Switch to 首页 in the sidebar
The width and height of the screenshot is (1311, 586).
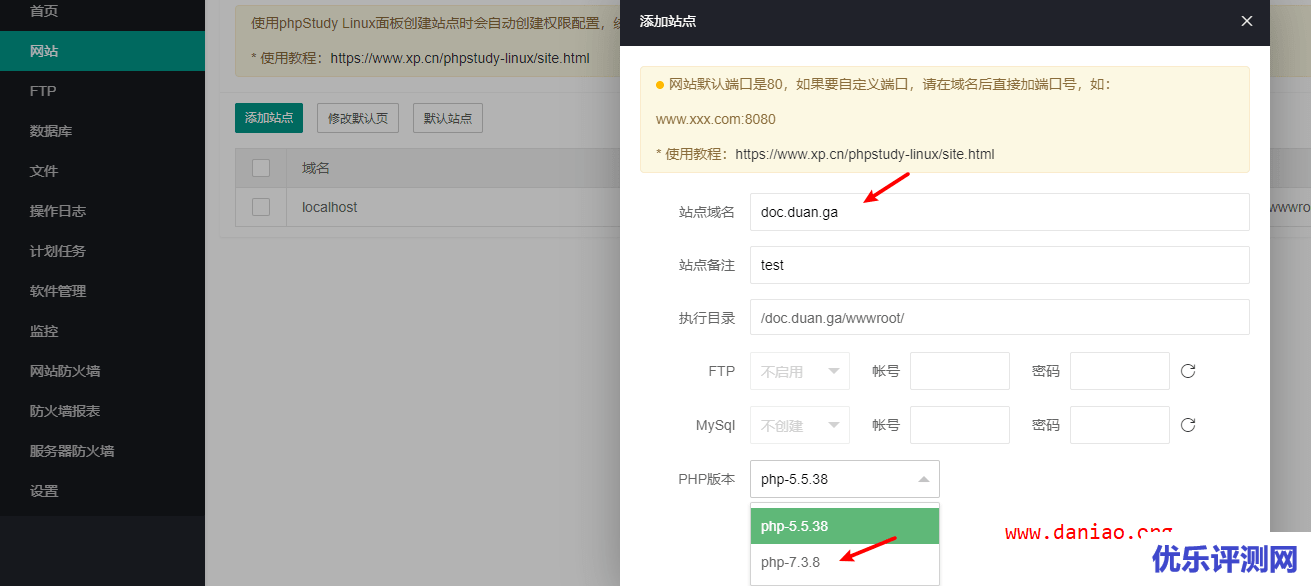(40, 10)
